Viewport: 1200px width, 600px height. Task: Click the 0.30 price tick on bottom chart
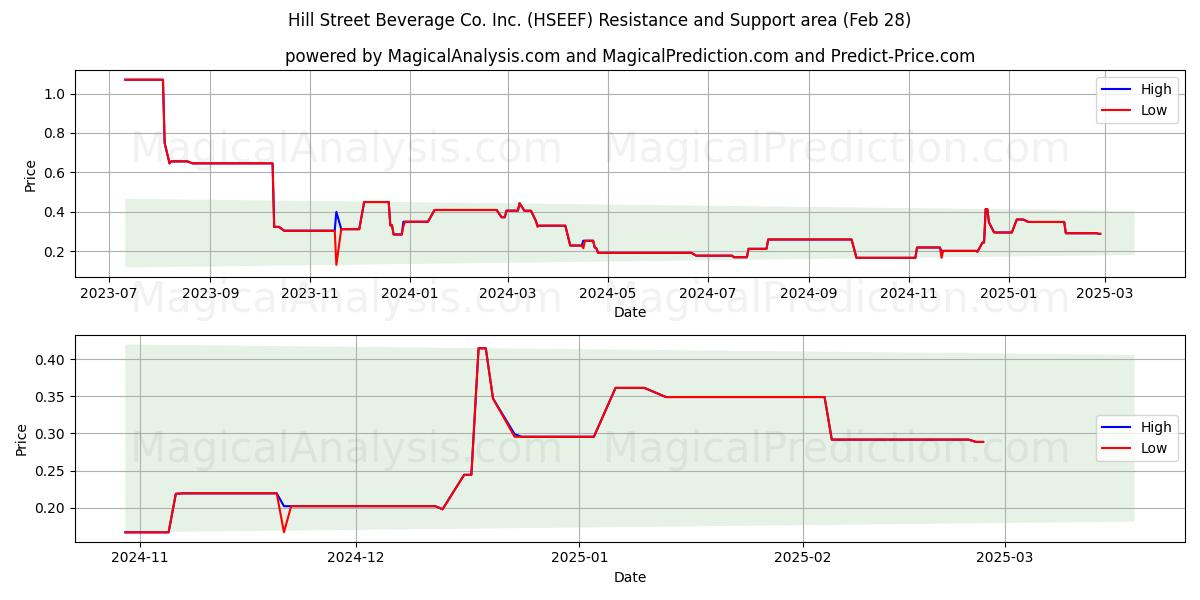pyautogui.click(x=52, y=434)
